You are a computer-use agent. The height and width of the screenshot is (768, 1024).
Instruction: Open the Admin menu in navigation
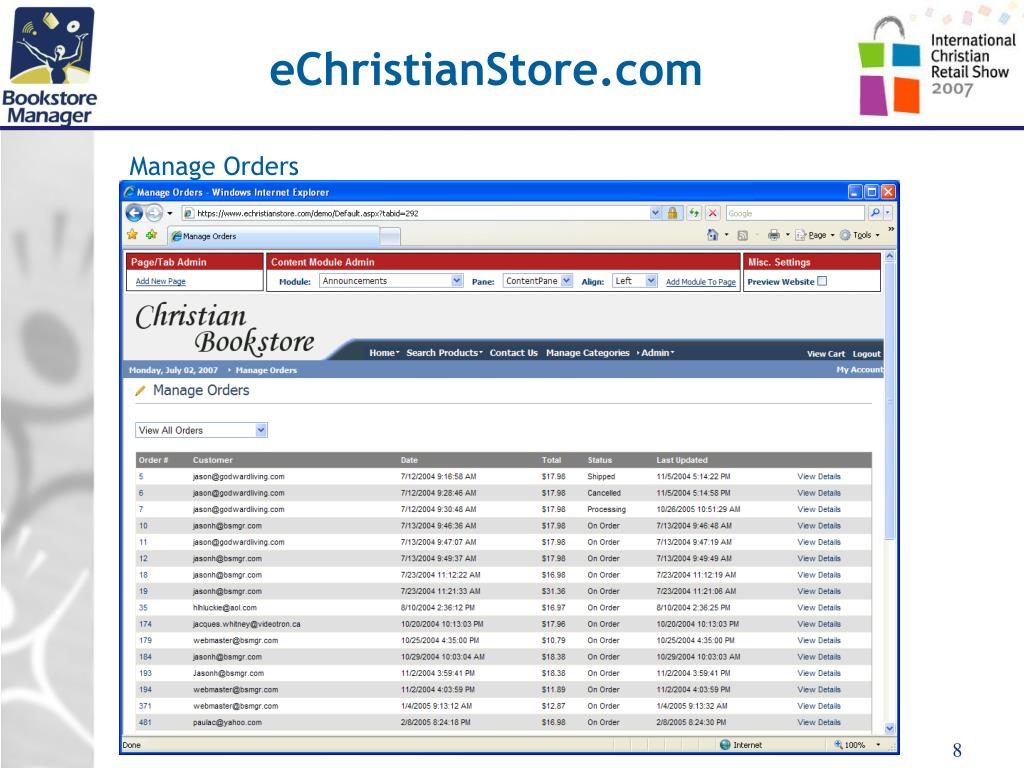click(x=657, y=353)
